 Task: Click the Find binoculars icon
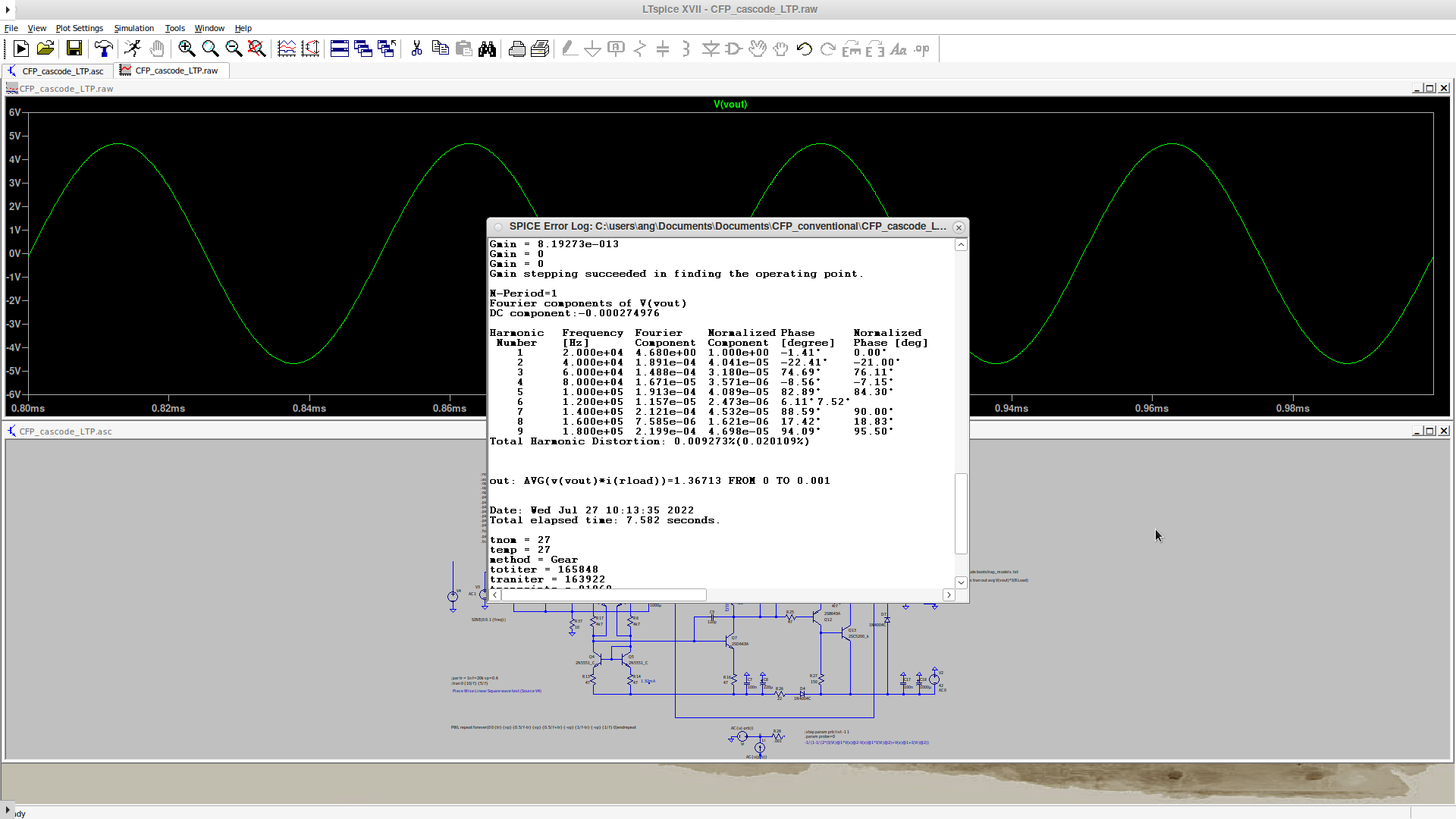[487, 49]
